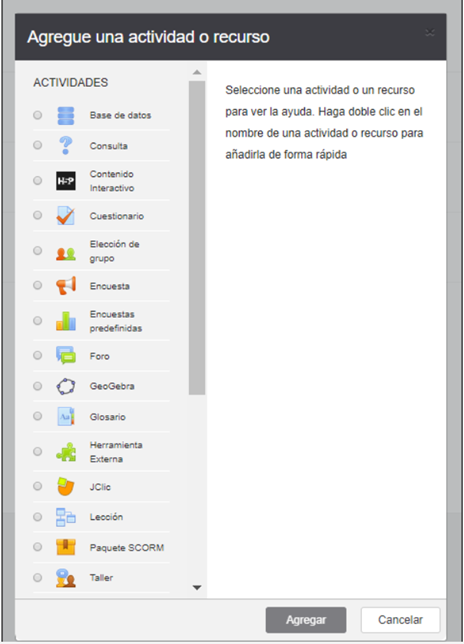Click the Contenido Interactivo label
The width and height of the screenshot is (464, 644).
tap(112, 181)
